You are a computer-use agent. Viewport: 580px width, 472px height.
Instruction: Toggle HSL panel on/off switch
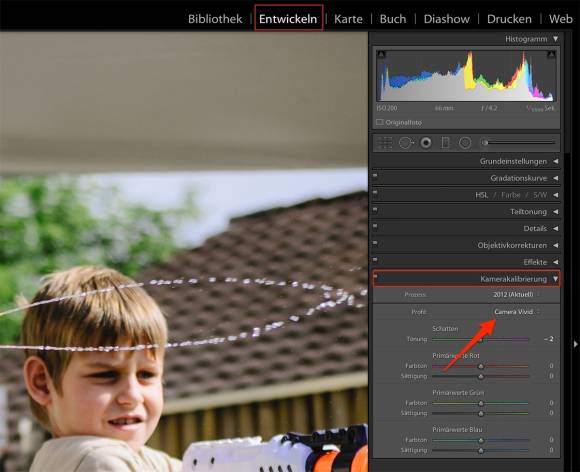click(375, 192)
